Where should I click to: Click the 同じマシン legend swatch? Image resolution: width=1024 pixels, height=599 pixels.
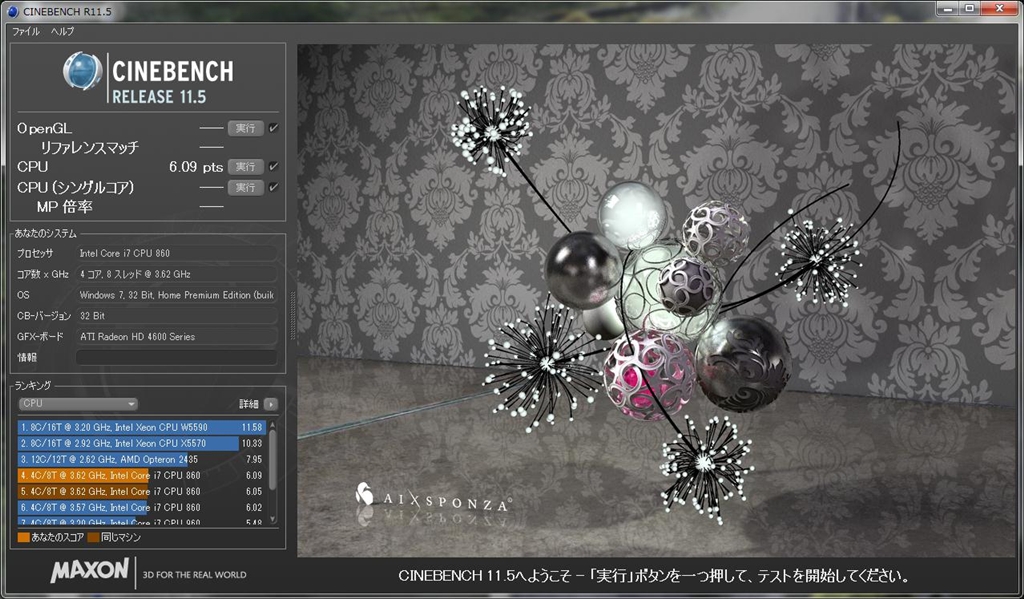point(93,538)
